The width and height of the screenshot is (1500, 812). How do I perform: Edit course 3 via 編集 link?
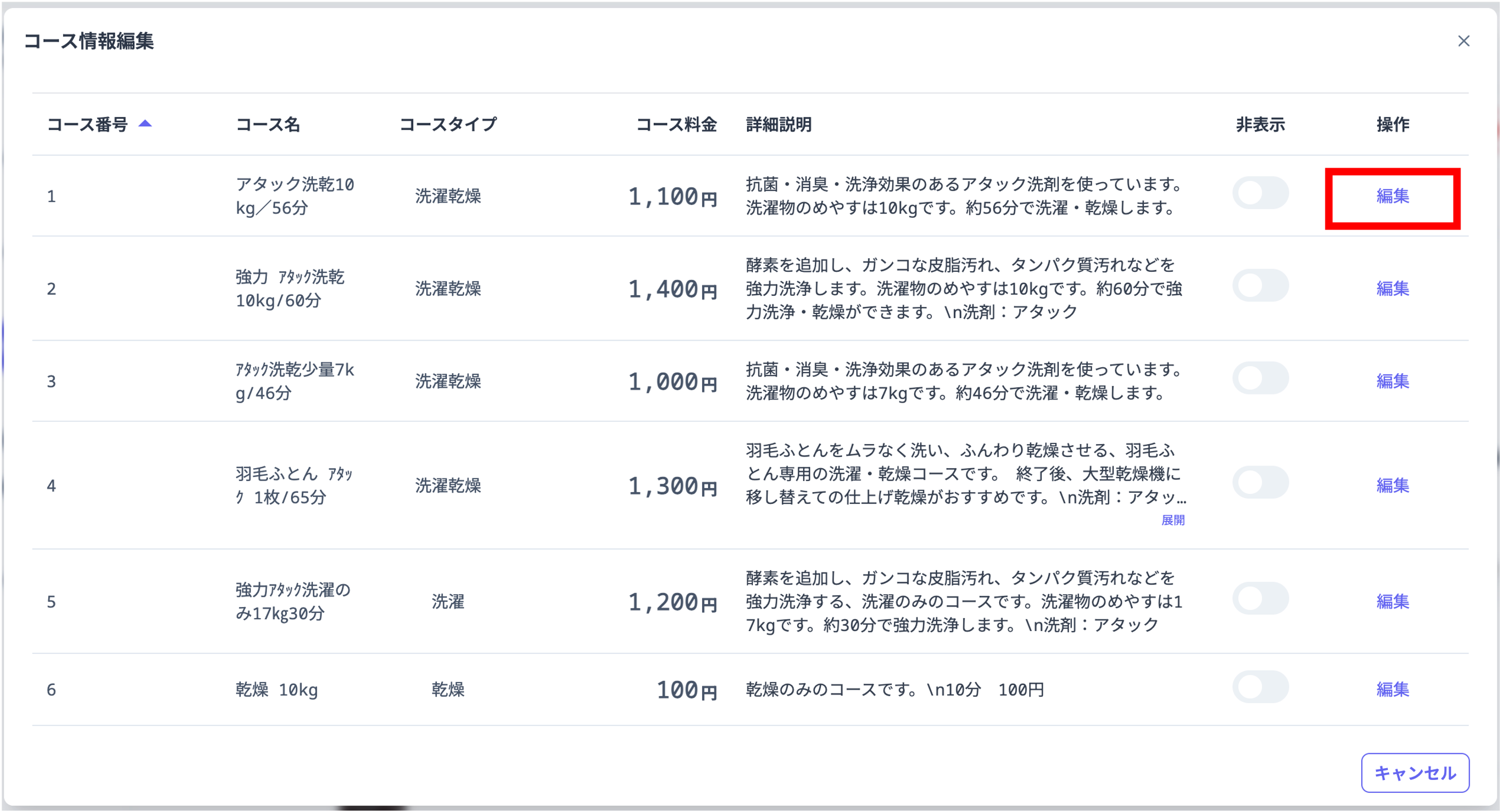pos(1392,381)
